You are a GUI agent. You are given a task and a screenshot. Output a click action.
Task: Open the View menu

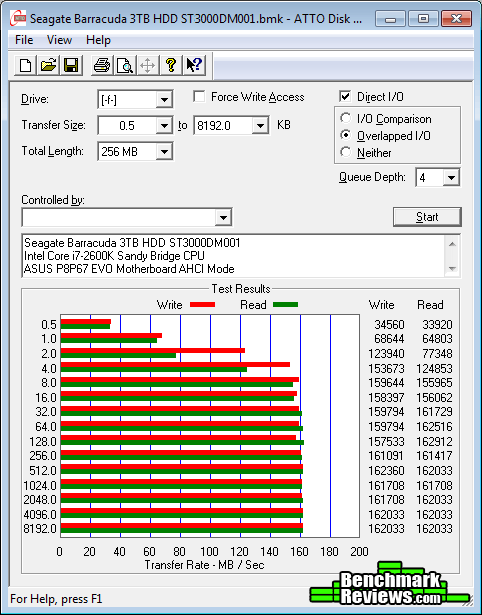pyautogui.click(x=59, y=40)
